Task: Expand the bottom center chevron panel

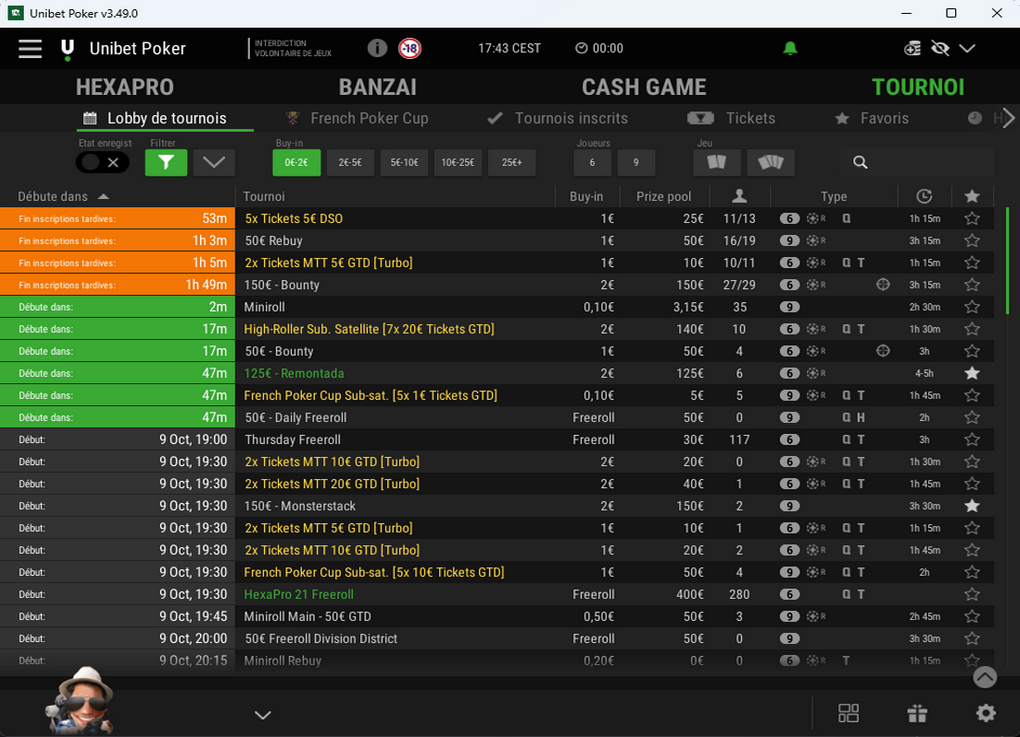Action: point(262,715)
